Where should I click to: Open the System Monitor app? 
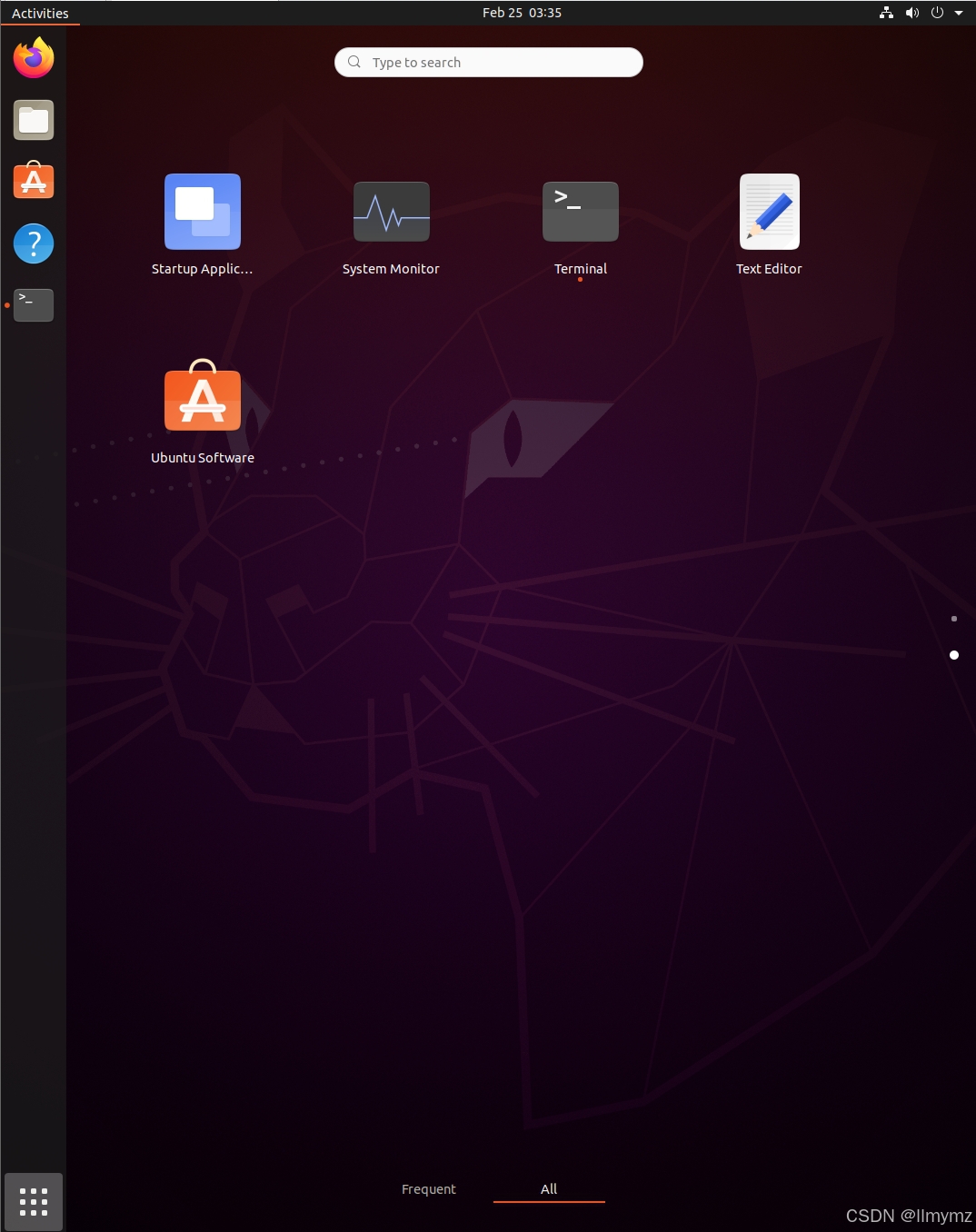[x=391, y=225]
